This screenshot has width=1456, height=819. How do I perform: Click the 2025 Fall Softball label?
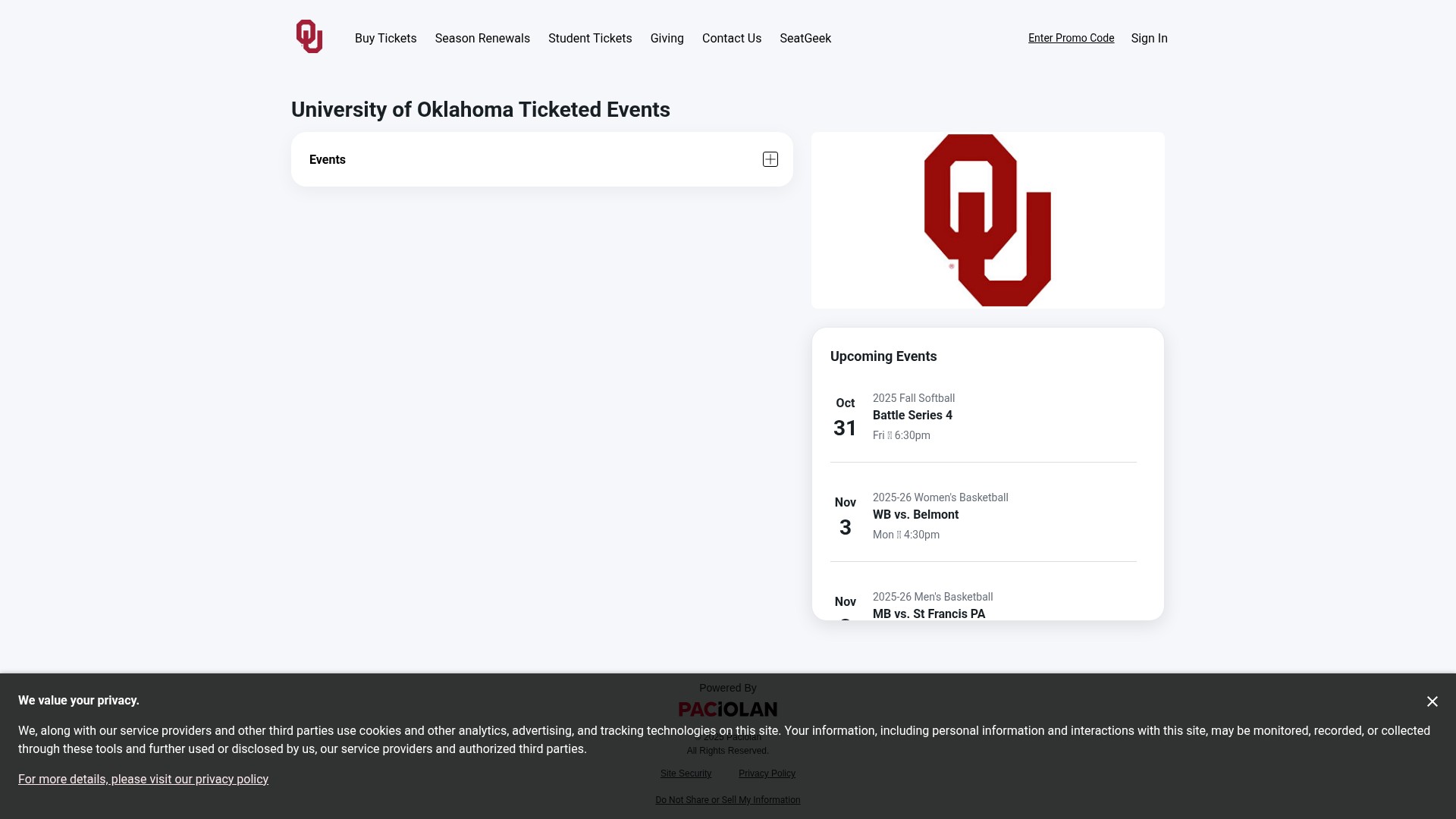tap(914, 398)
